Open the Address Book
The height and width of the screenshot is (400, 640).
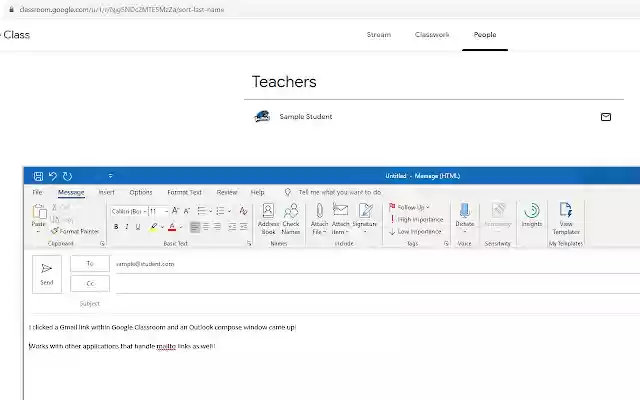coord(268,219)
